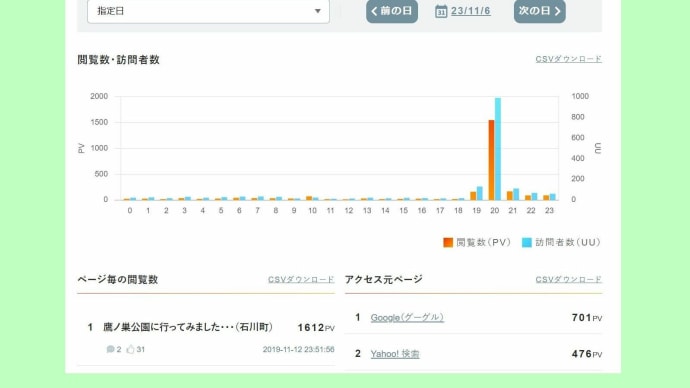
Task: Download CSV for 閲覧数・訪問者数 chart
Action: pyautogui.click(x=568, y=59)
